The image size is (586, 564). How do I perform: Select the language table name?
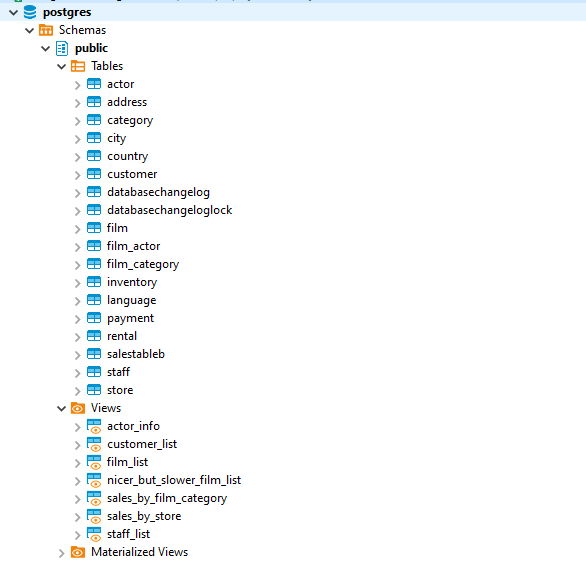coord(132,301)
